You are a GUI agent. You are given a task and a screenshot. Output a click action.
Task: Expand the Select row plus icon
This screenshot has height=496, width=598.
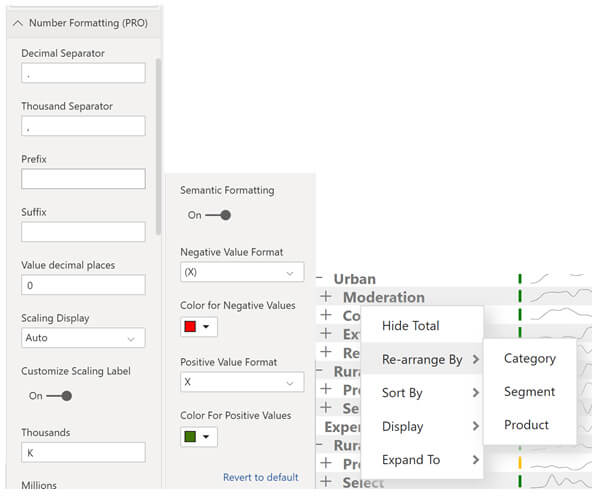pyautogui.click(x=326, y=482)
